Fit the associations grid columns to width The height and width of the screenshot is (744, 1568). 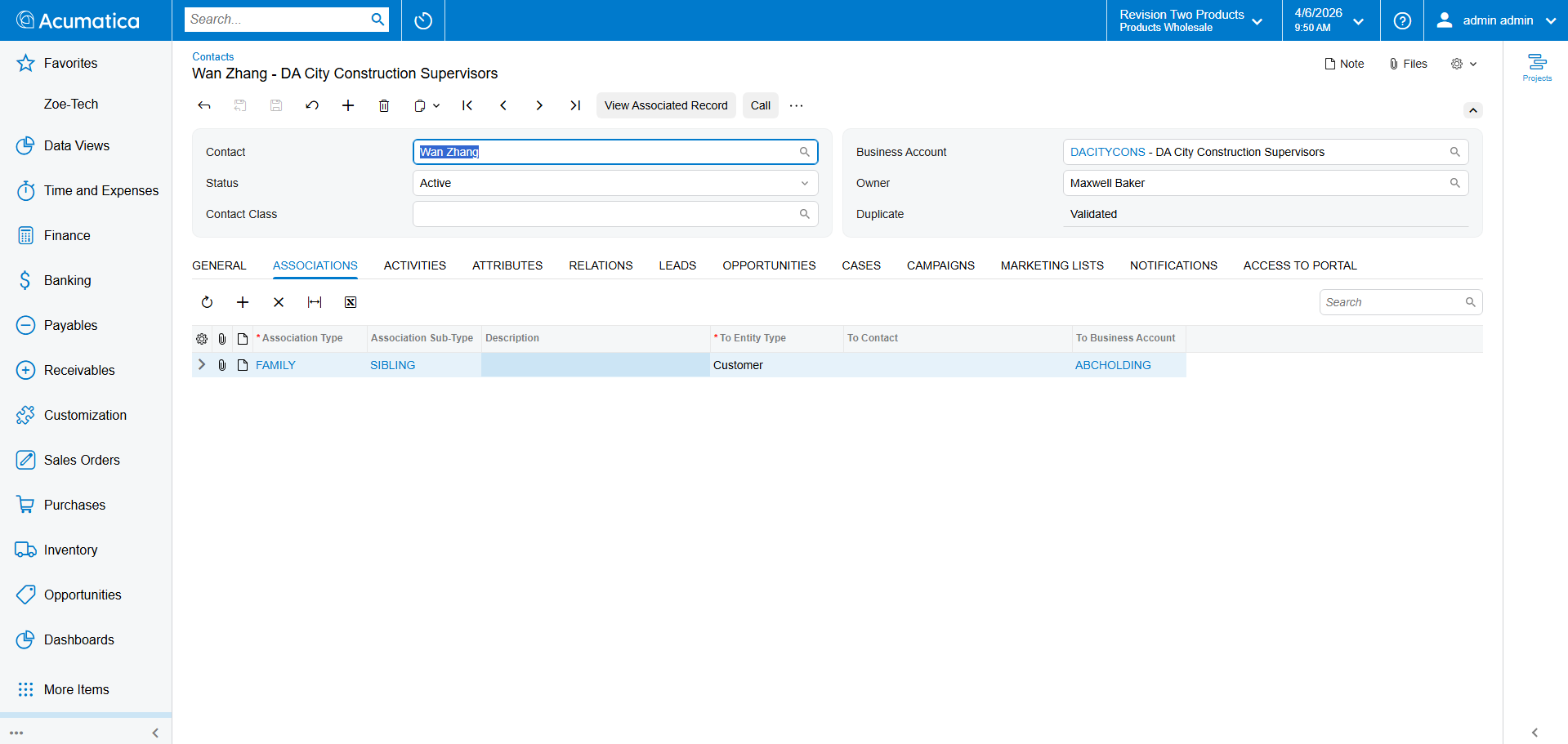(x=315, y=302)
